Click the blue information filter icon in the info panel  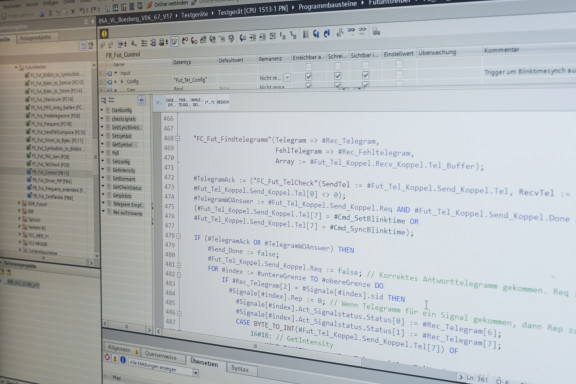pyautogui.click(x=123, y=360)
